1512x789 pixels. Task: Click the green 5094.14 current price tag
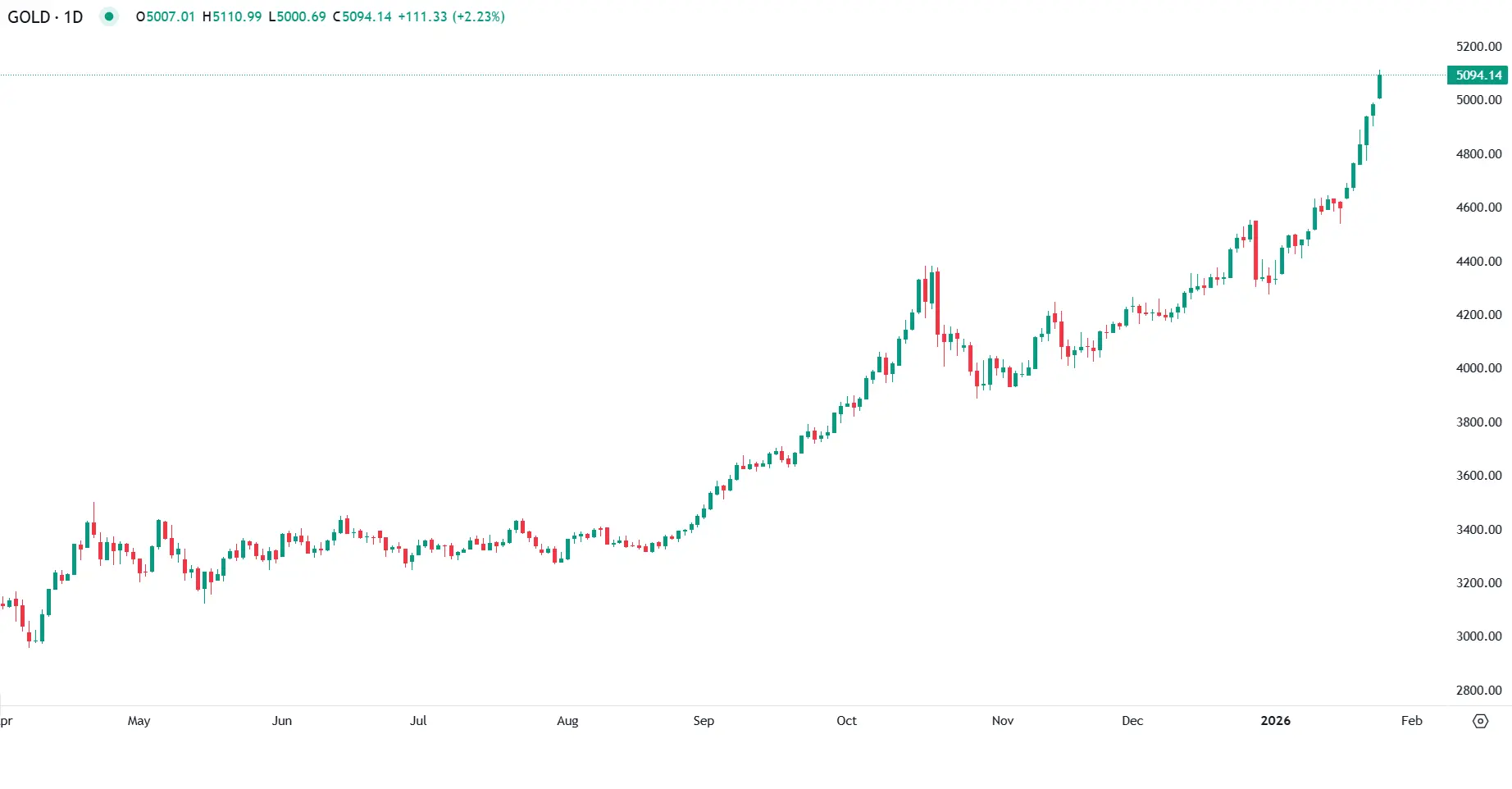click(1478, 75)
